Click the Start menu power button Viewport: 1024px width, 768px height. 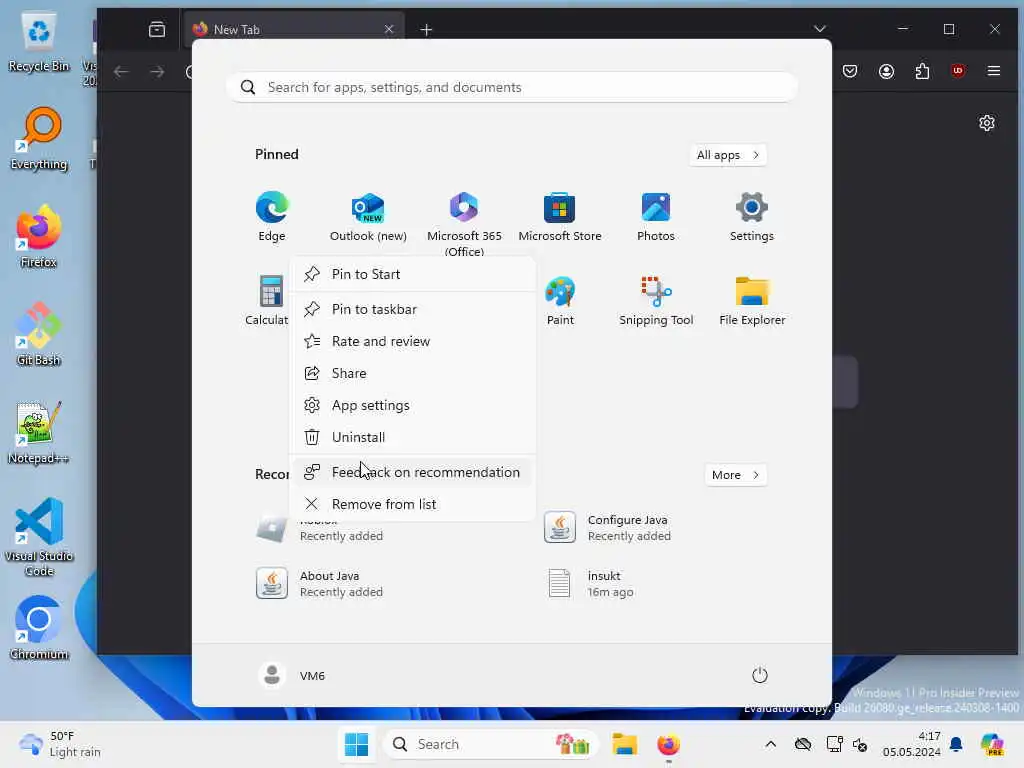(x=760, y=675)
